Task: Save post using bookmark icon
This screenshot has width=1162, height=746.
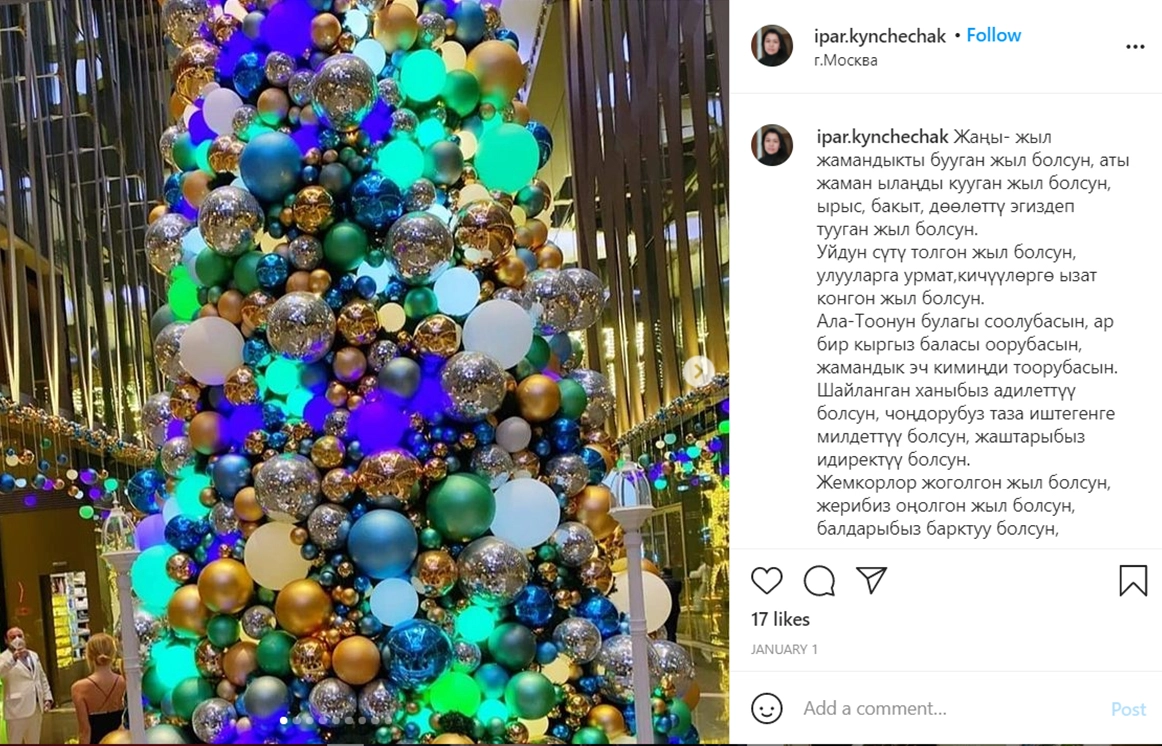Action: (x=1133, y=581)
